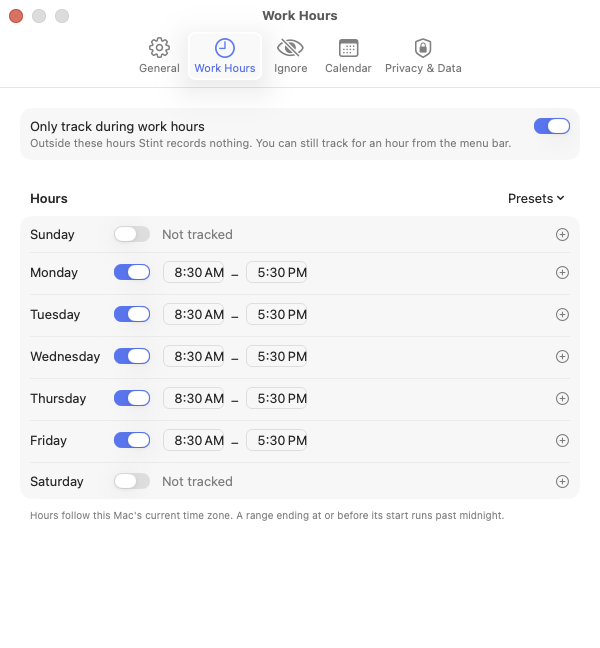Image resolution: width=600 pixels, height=648 pixels.
Task: Add another time range for Monday
Action: point(562,273)
